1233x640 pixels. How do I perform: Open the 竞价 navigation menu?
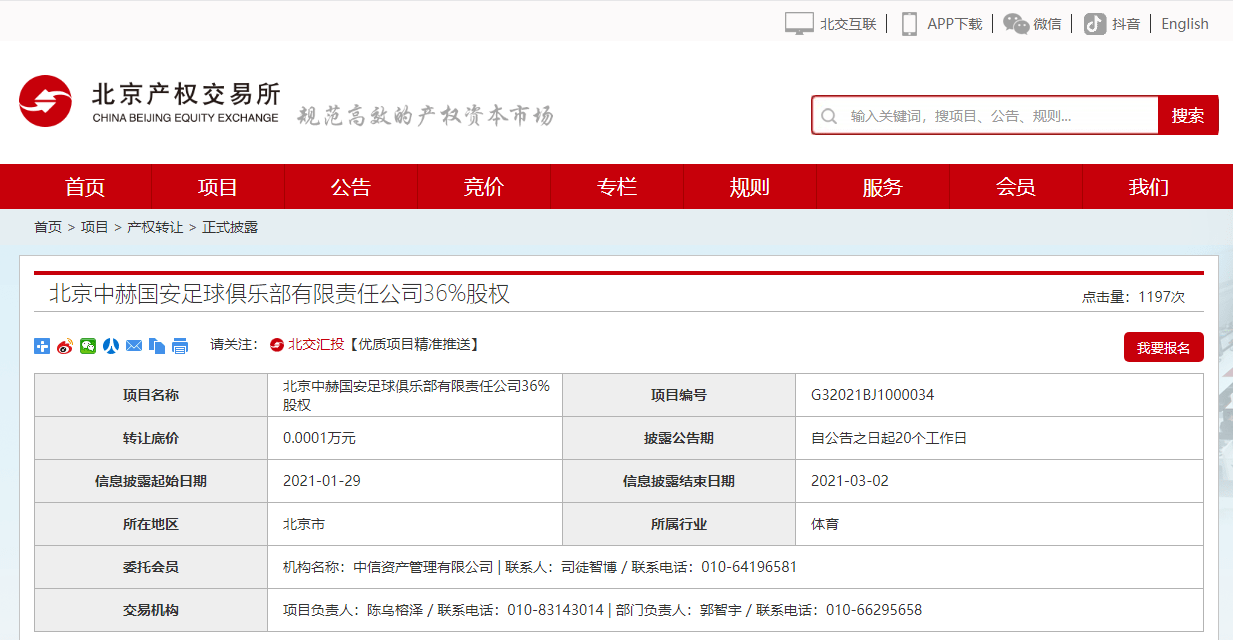pos(484,187)
